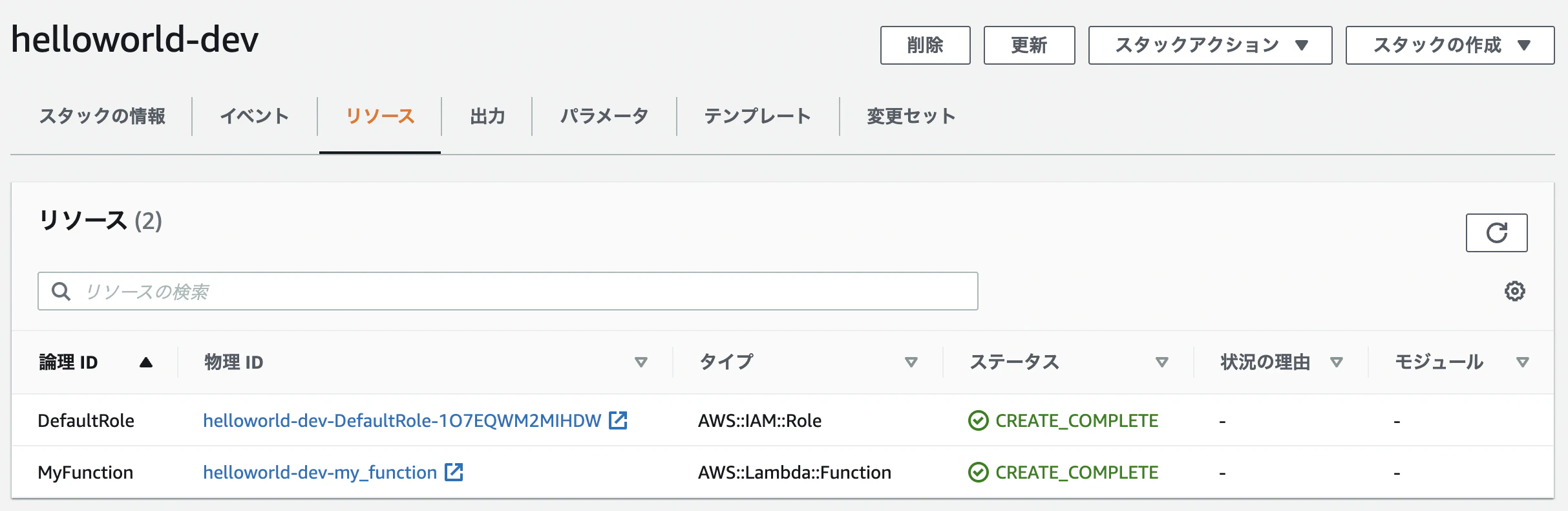
Task: Refresh the resources list
Action: click(1496, 233)
